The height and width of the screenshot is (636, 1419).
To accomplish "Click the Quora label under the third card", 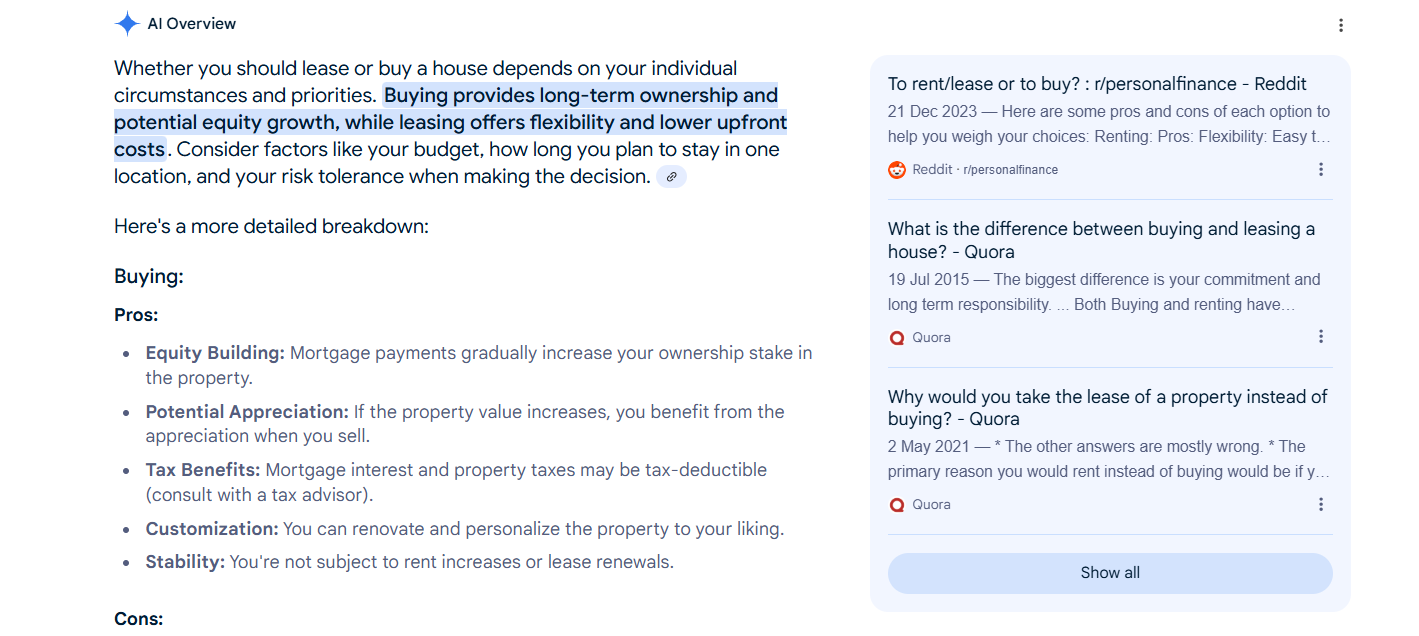I will [929, 504].
